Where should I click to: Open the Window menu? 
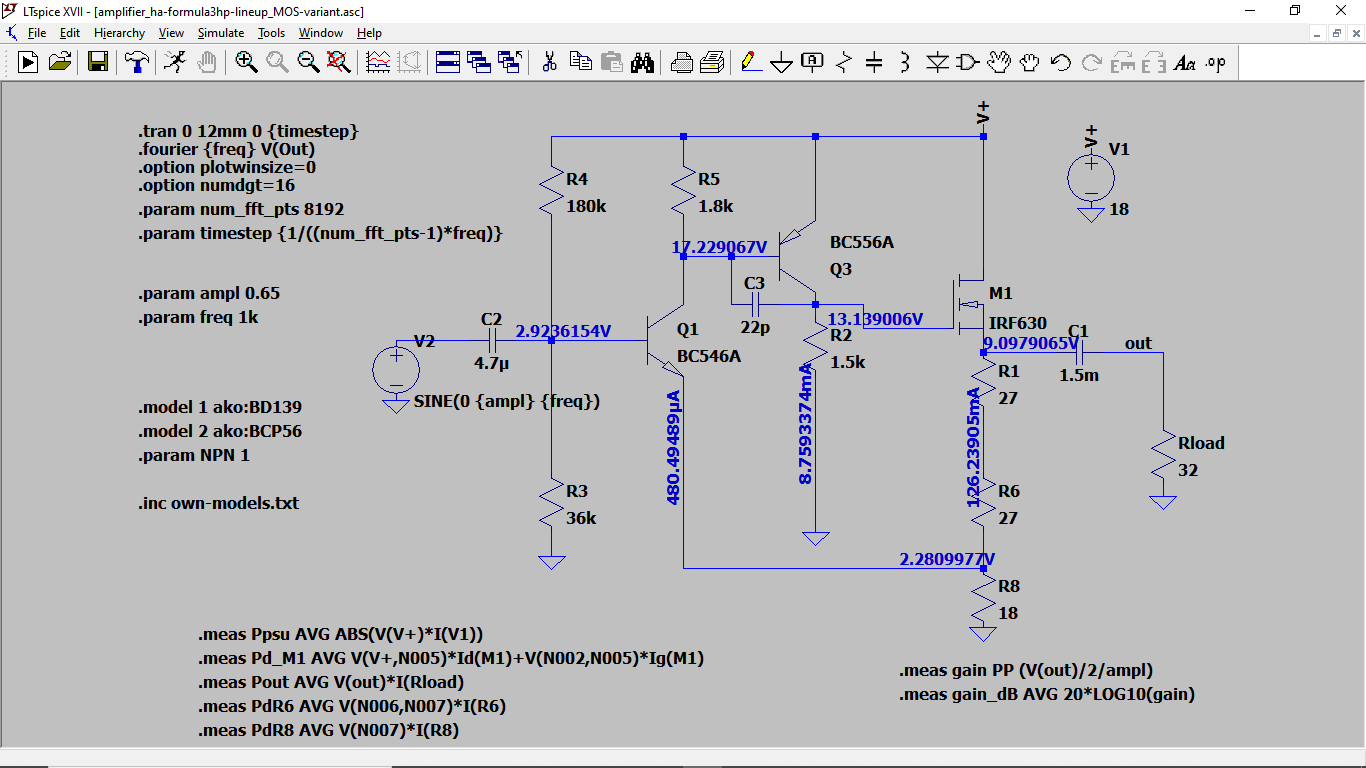click(x=321, y=33)
